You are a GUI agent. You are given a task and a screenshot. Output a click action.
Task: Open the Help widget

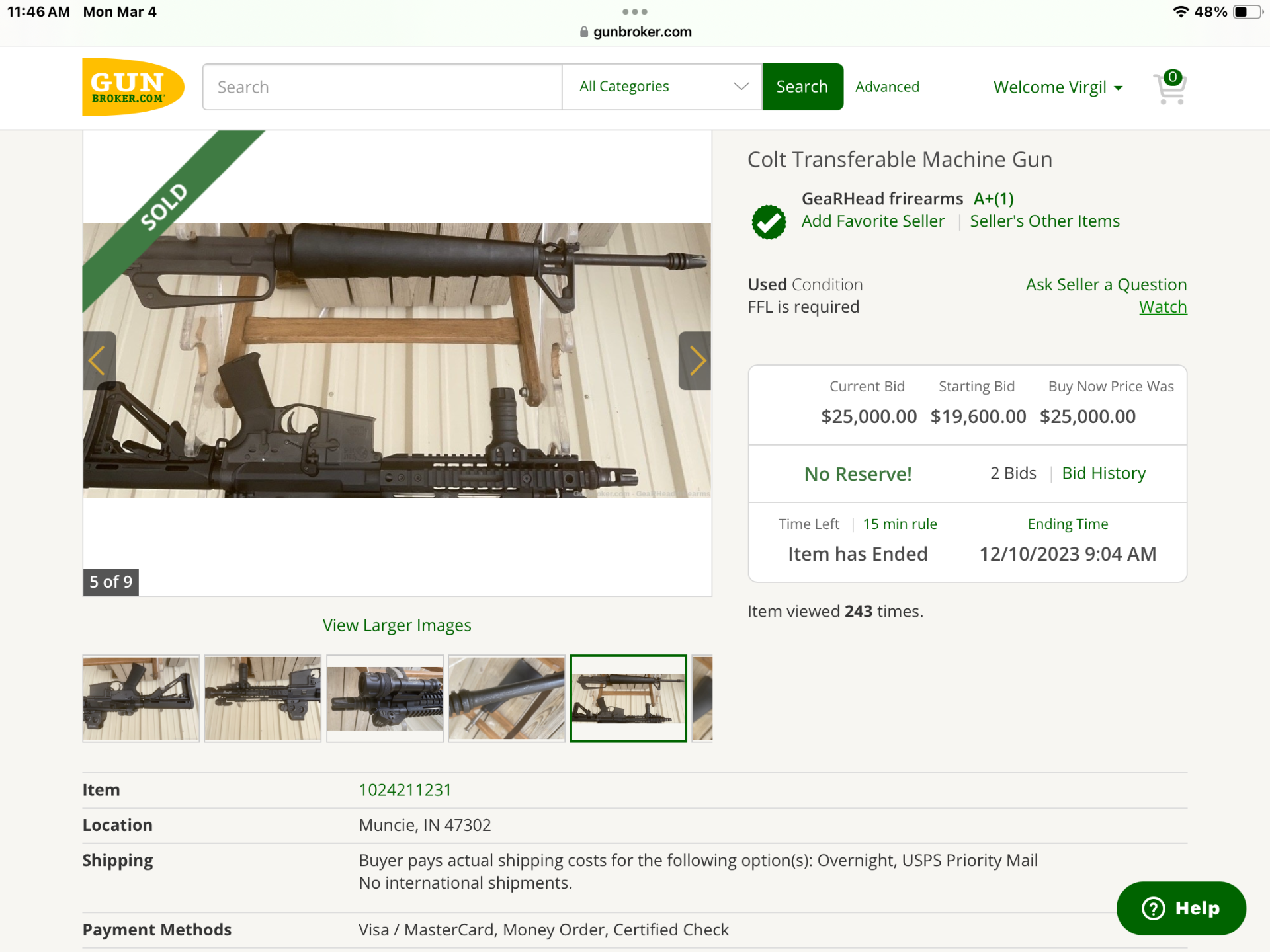(x=1181, y=908)
